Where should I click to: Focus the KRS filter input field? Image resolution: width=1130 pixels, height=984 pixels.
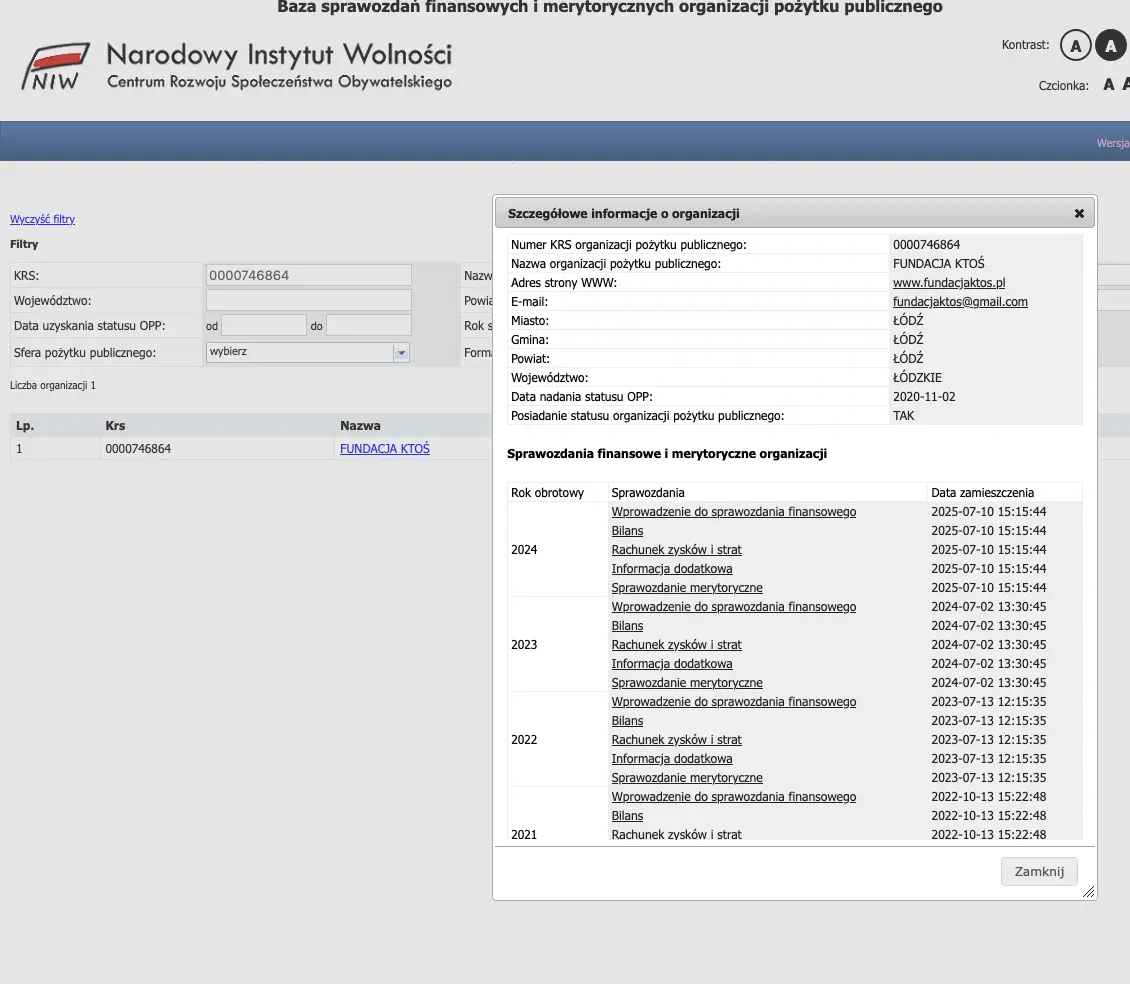tap(308, 275)
